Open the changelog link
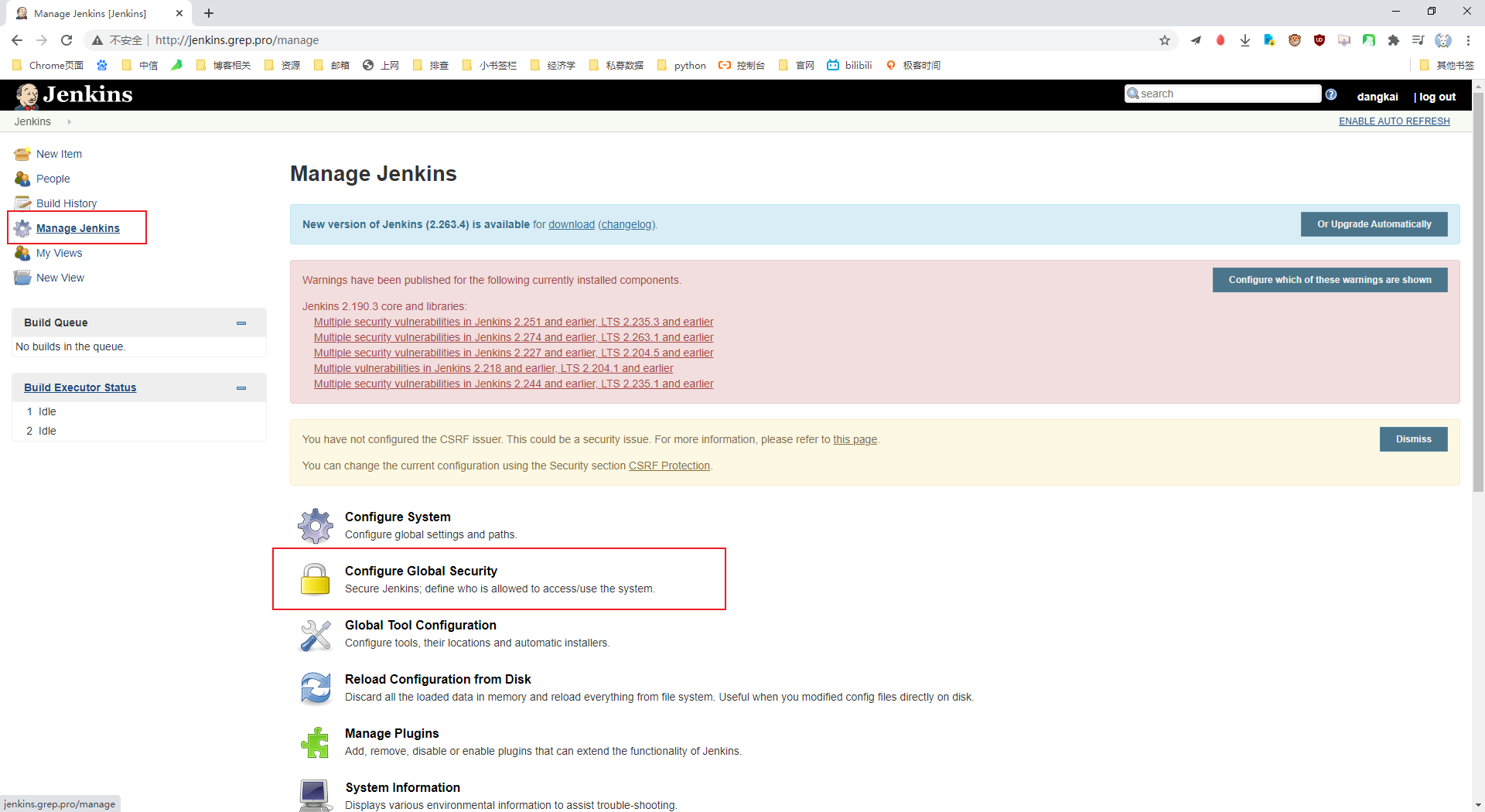Image resolution: width=1485 pixels, height=812 pixels. click(626, 224)
